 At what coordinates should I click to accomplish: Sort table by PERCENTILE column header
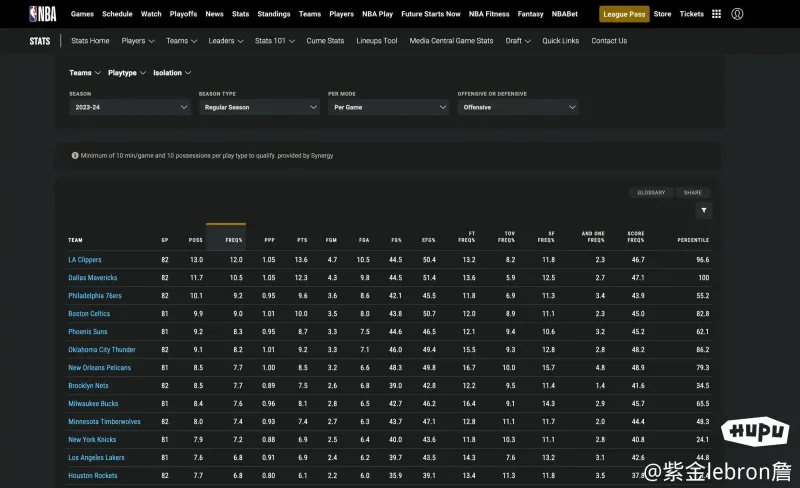click(693, 240)
